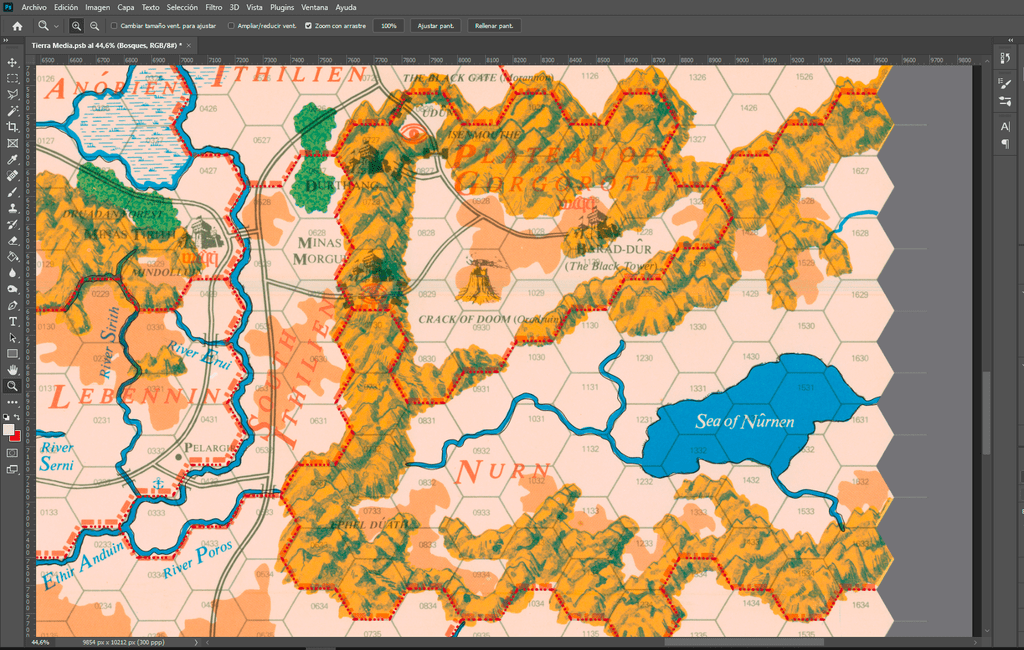Toggle Quick Mask mode

(x=12, y=452)
